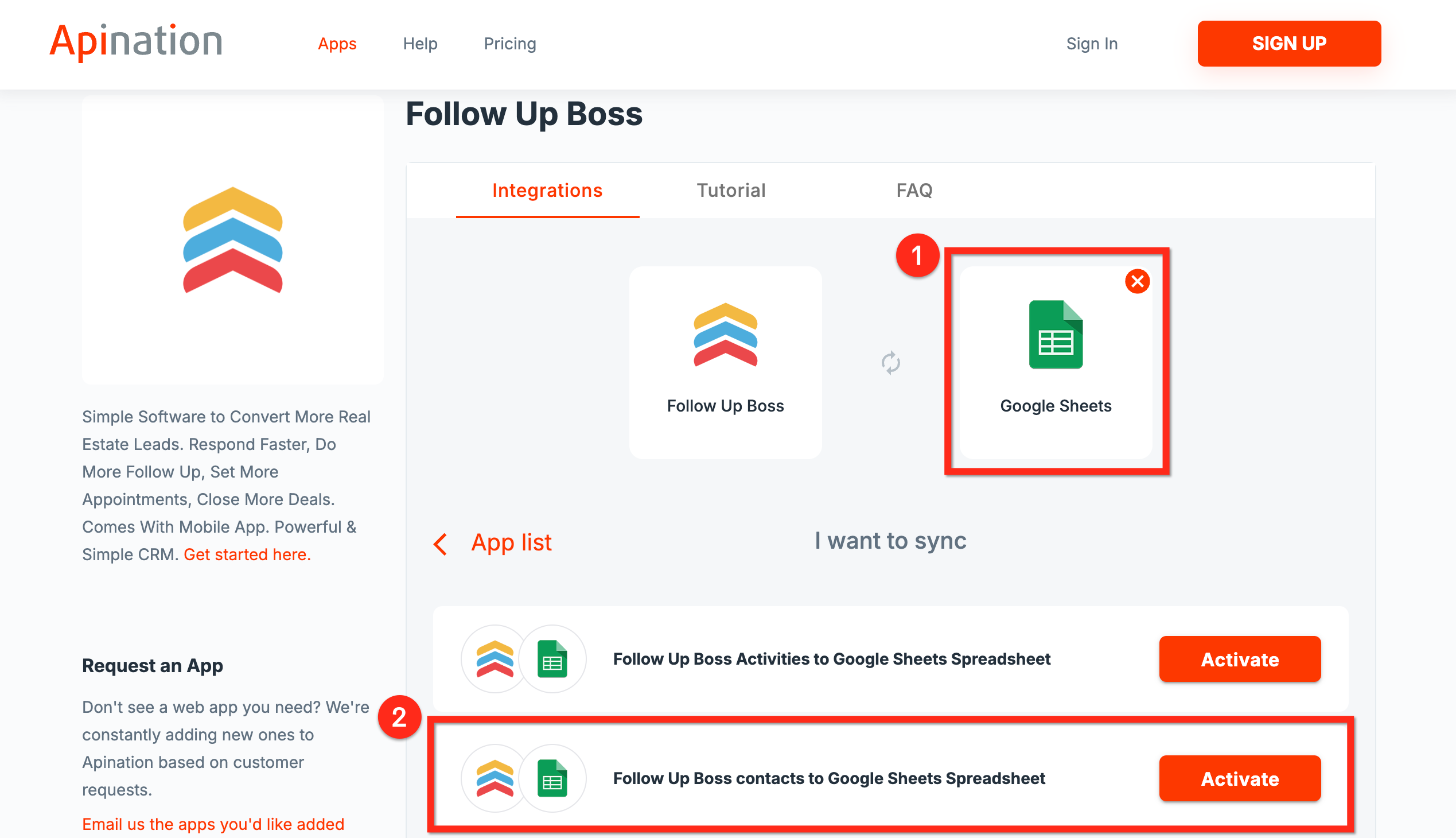Switch to the FAQ tab

[x=914, y=191]
